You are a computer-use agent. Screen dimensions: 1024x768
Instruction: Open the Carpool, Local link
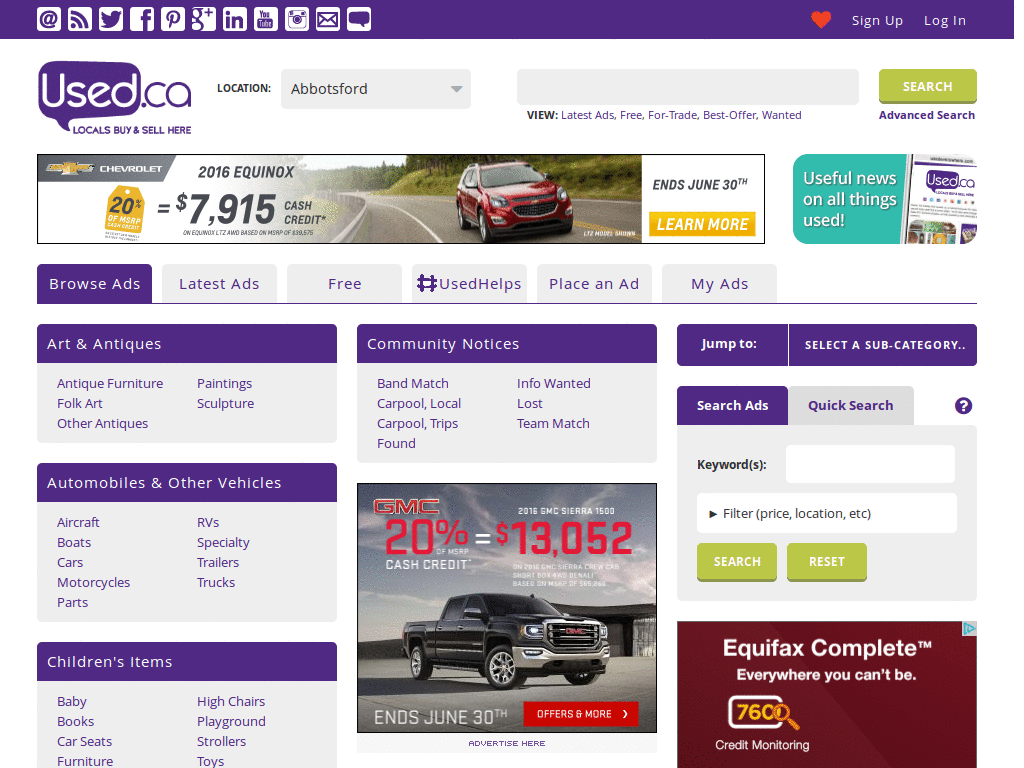[419, 404]
